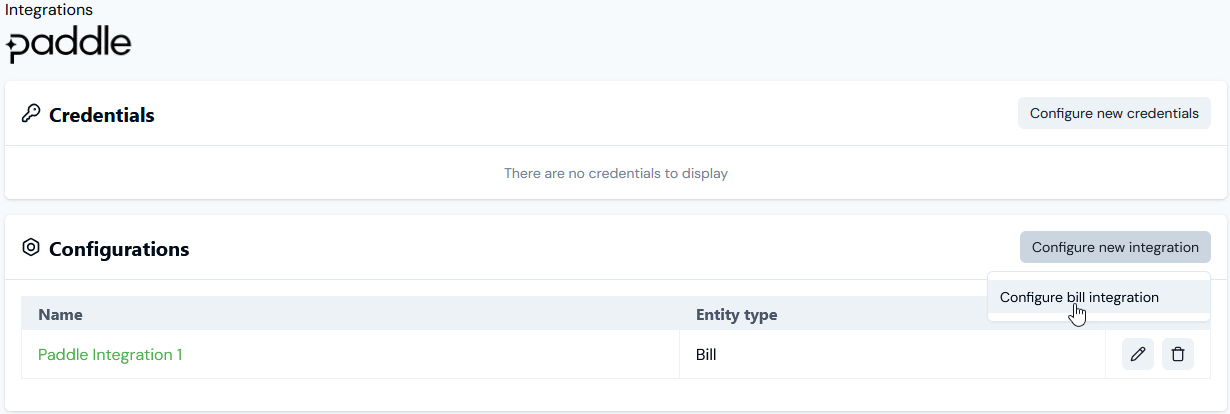Click blank space in the Credentials header bar
1230x414 pixels.
[x=580, y=114]
